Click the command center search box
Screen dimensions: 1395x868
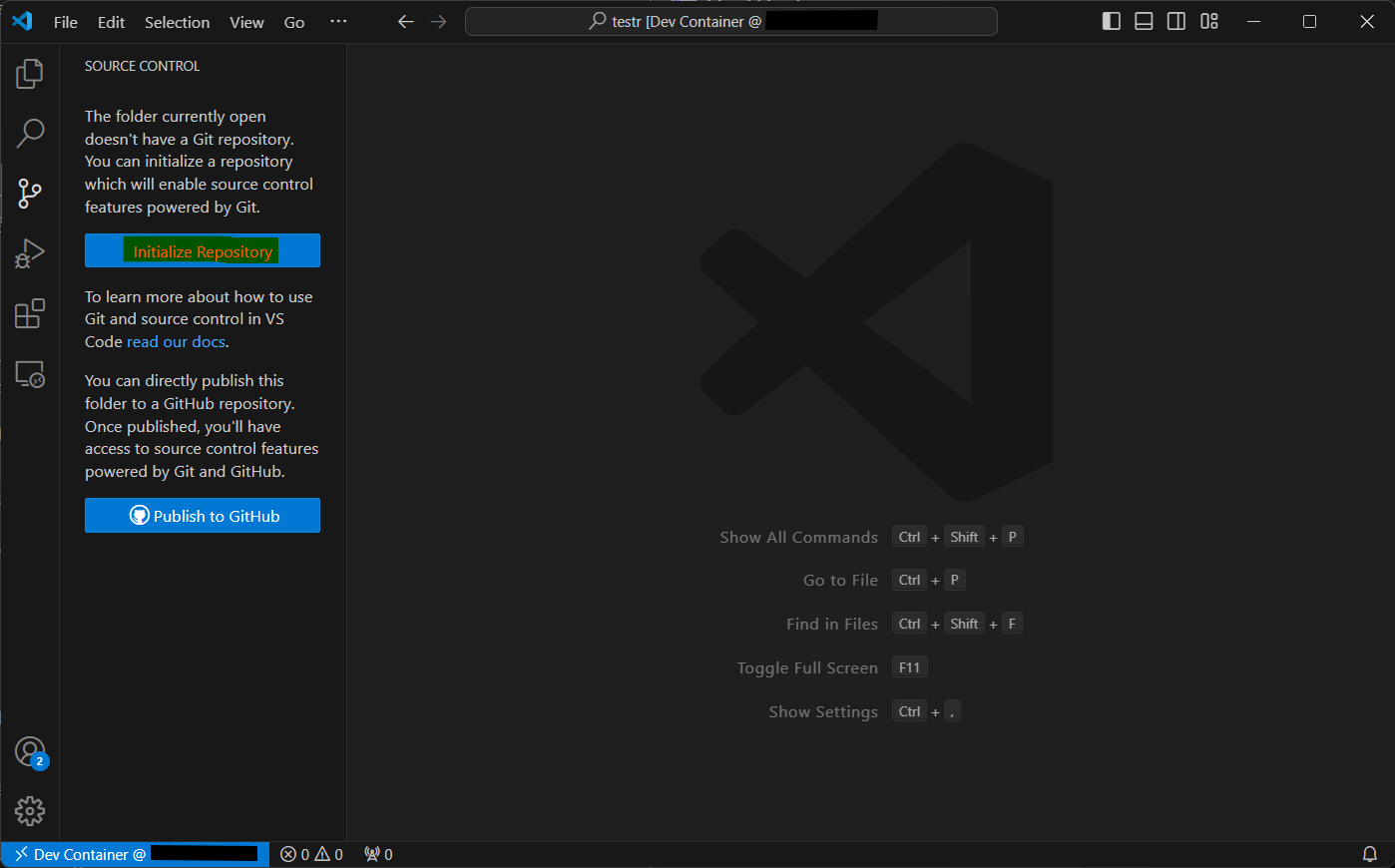731,21
